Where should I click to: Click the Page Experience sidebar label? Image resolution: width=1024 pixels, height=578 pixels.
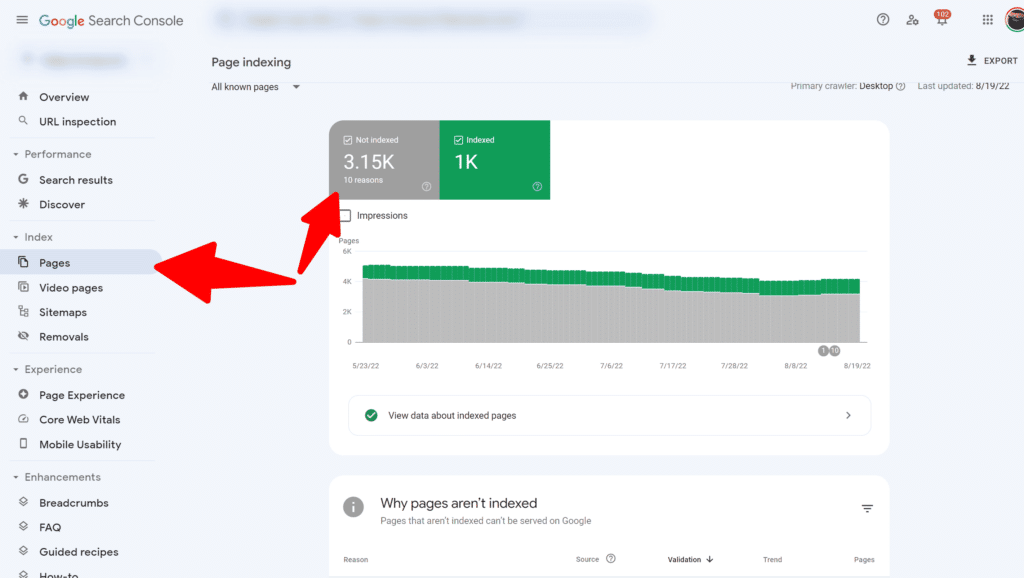pos(82,395)
